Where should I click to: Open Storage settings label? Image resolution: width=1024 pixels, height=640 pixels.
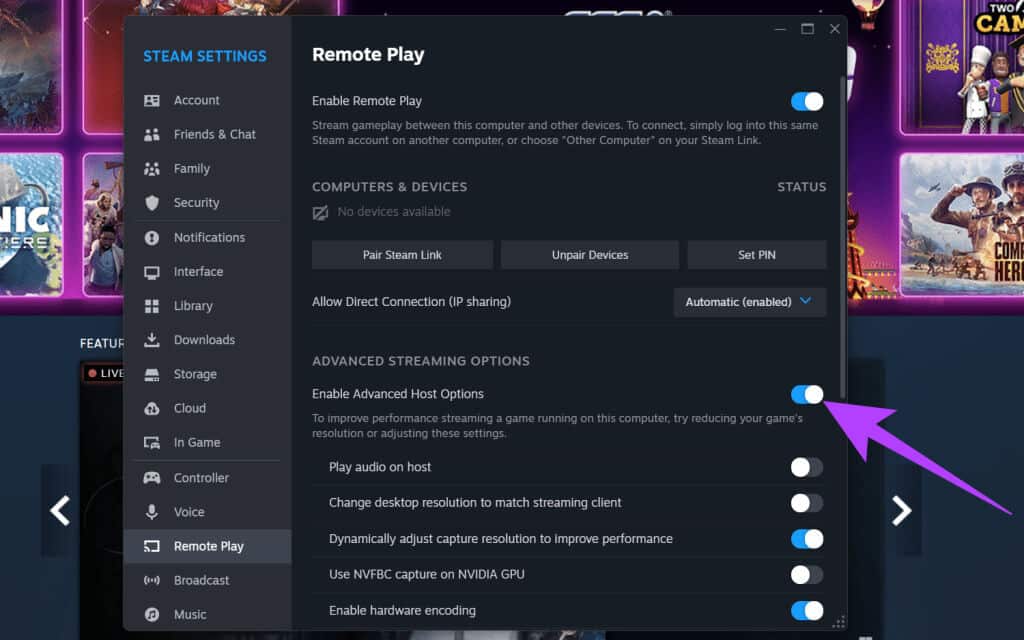195,374
